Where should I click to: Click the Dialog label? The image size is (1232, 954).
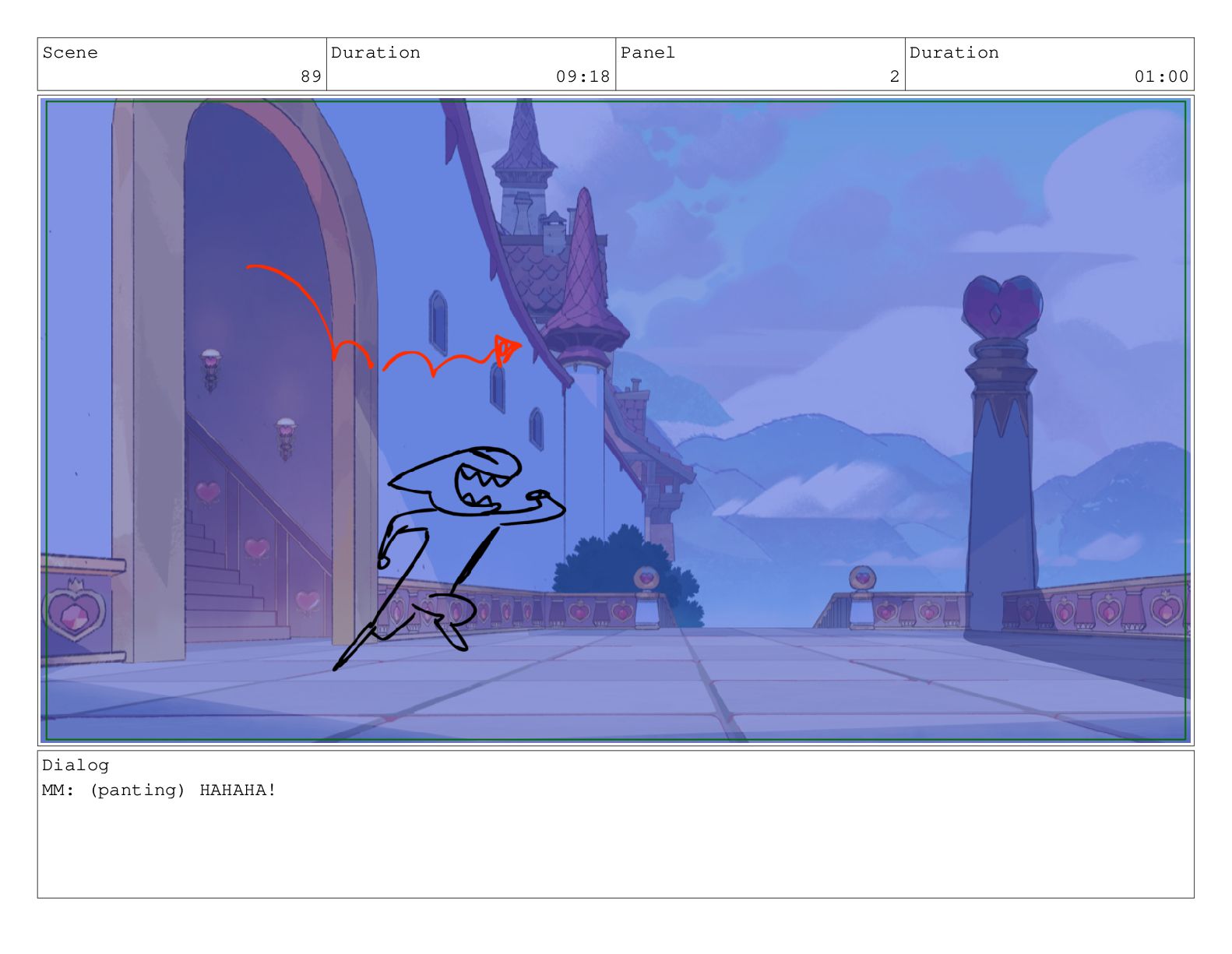tap(76, 766)
